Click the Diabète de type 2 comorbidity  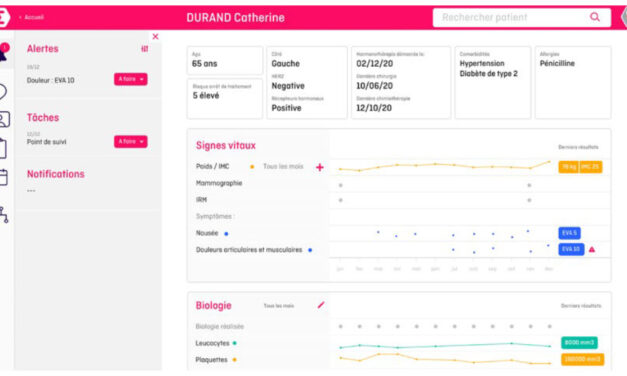489,74
